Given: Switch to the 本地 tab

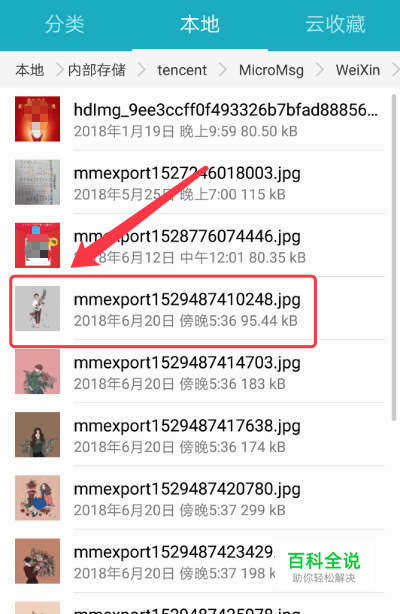Looking at the screenshot, I should point(200,24).
